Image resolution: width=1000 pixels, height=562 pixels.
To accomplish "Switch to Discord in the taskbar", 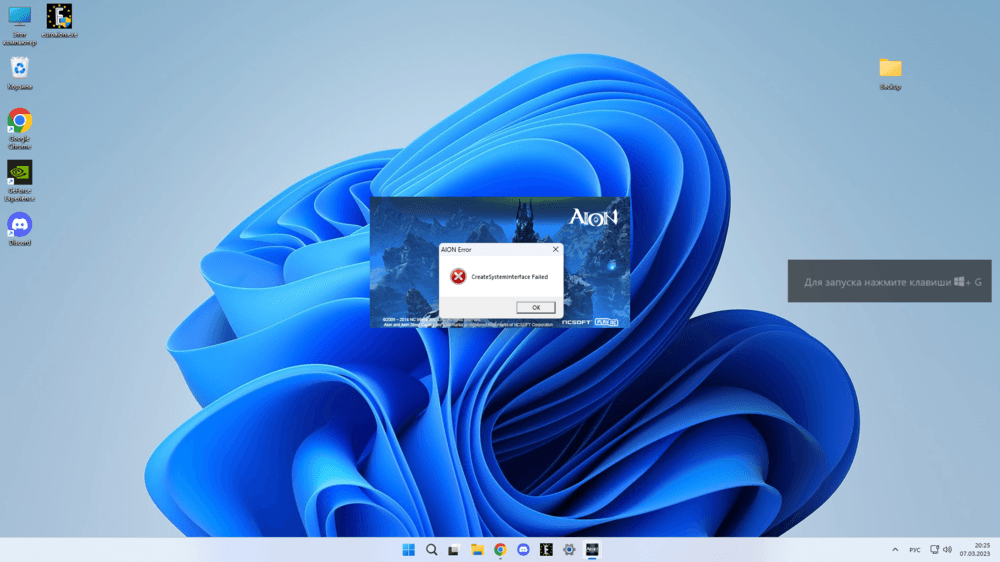I will (x=523, y=550).
